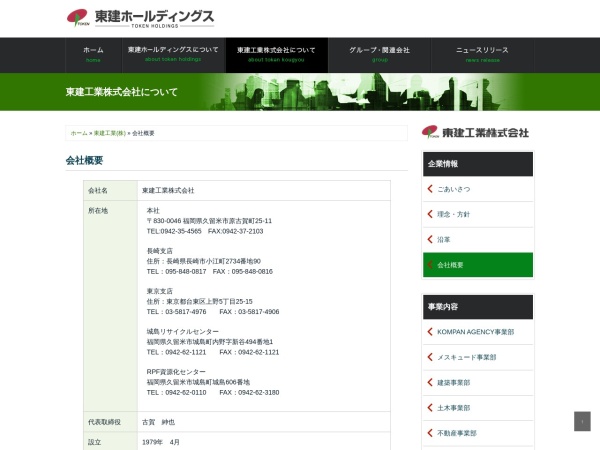Click the 事業内容 sidebar heading
600x450 pixels.
[x=478, y=307]
